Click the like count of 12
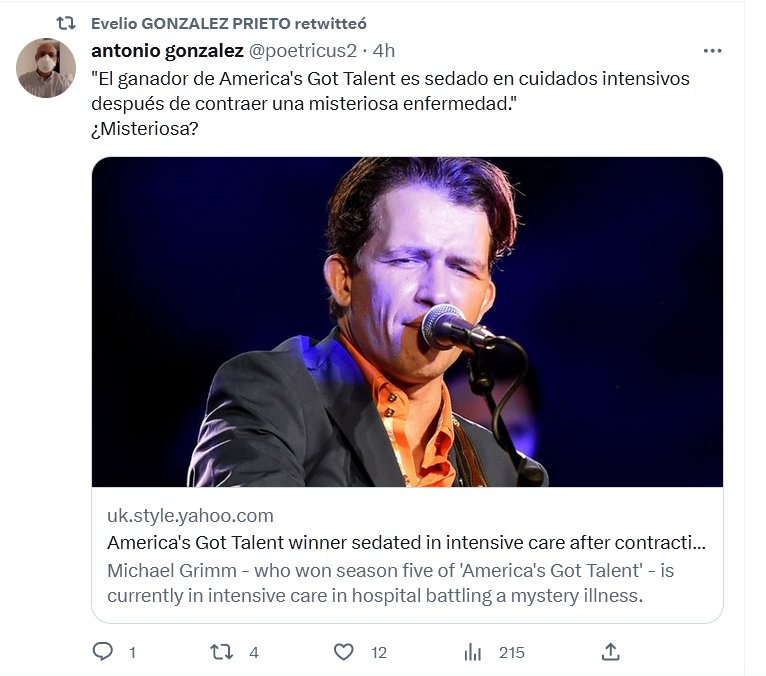 (378, 652)
